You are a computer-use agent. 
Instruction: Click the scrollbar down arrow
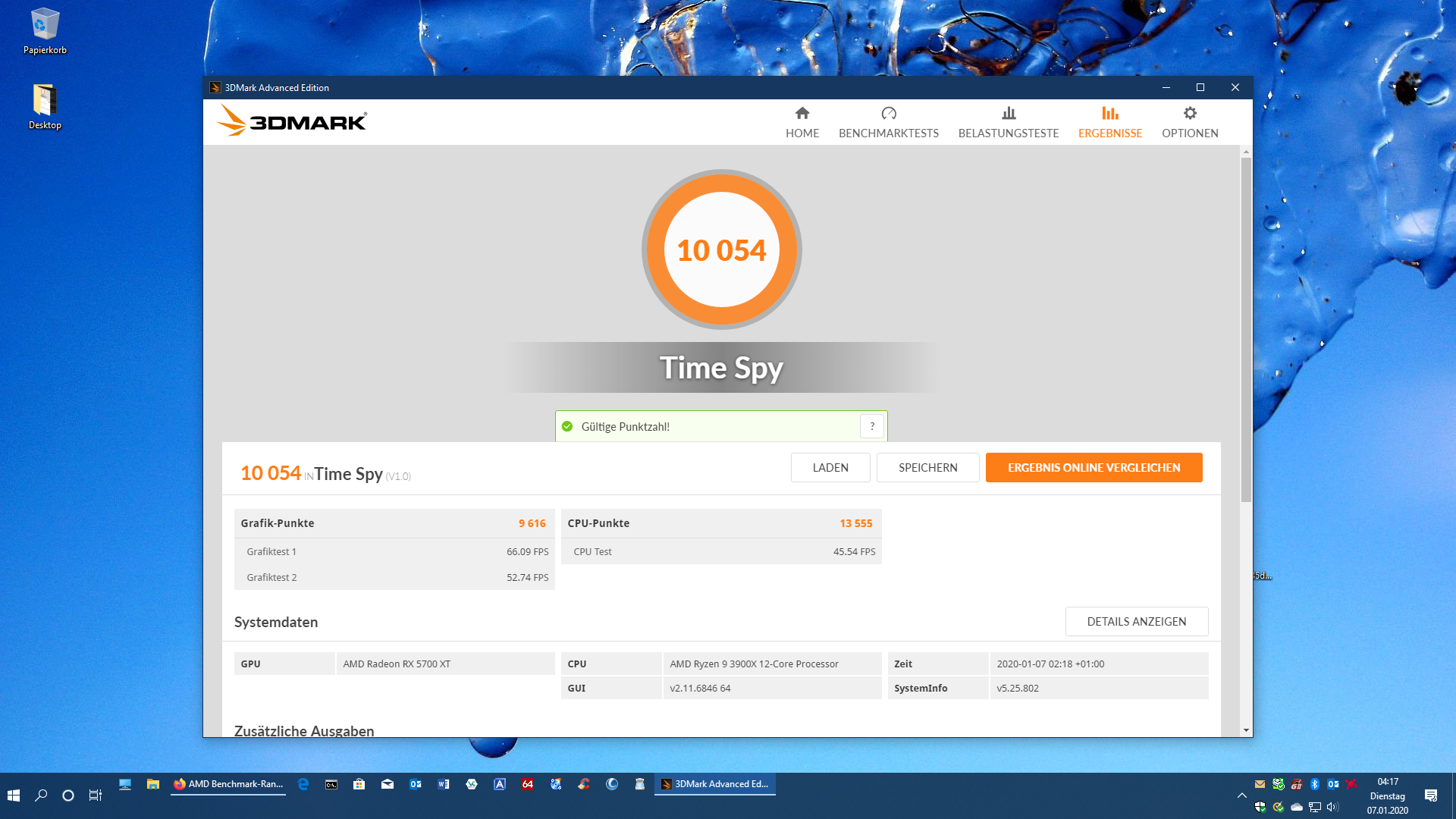(x=1245, y=730)
